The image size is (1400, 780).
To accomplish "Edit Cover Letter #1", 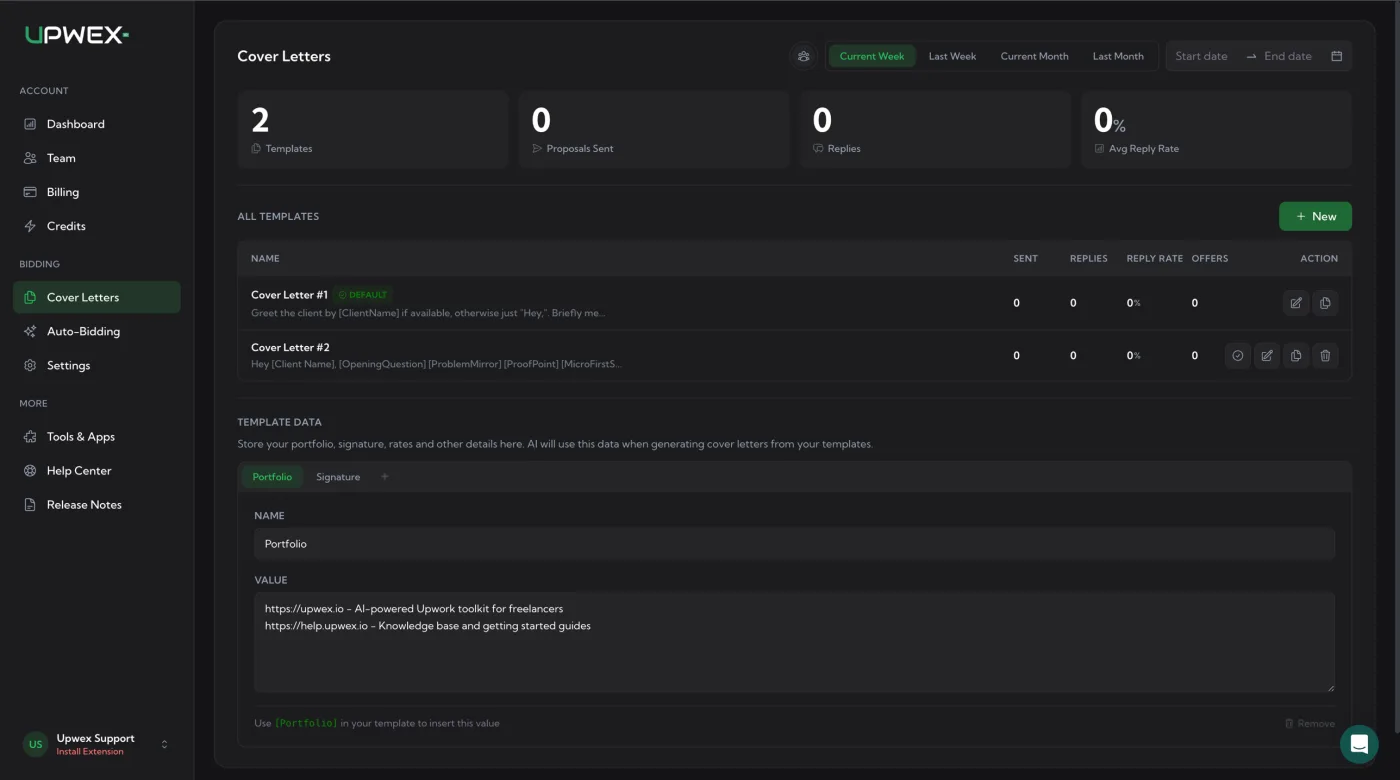I will coord(1296,303).
